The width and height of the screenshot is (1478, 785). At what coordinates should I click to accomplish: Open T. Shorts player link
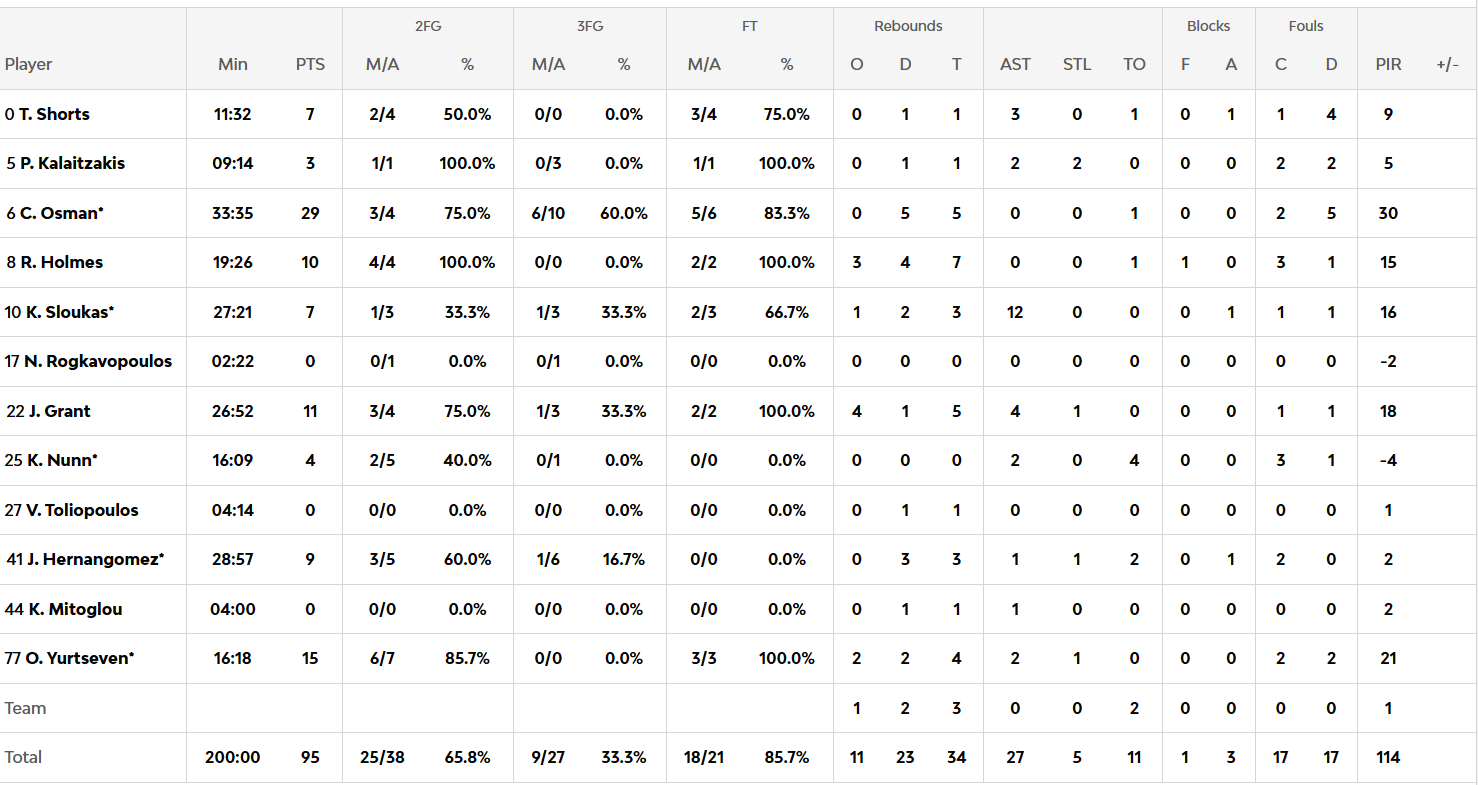pos(54,114)
